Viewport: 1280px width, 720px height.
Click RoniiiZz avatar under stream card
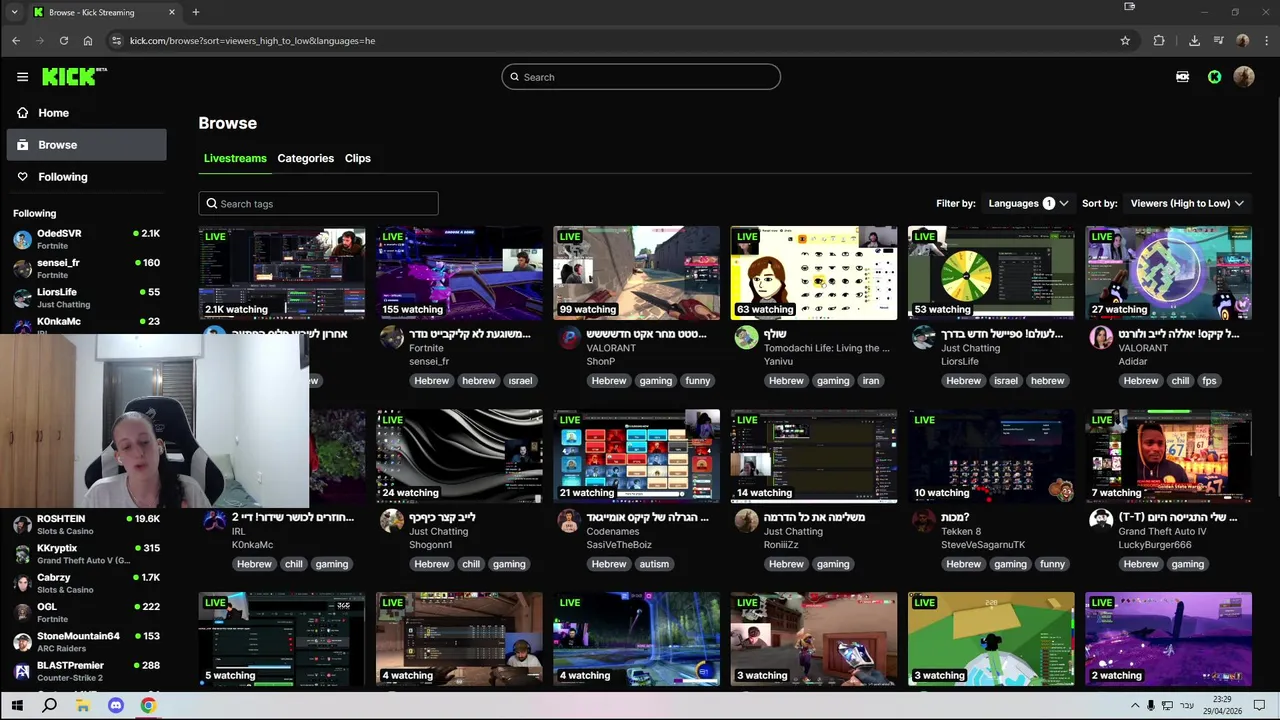point(747,520)
